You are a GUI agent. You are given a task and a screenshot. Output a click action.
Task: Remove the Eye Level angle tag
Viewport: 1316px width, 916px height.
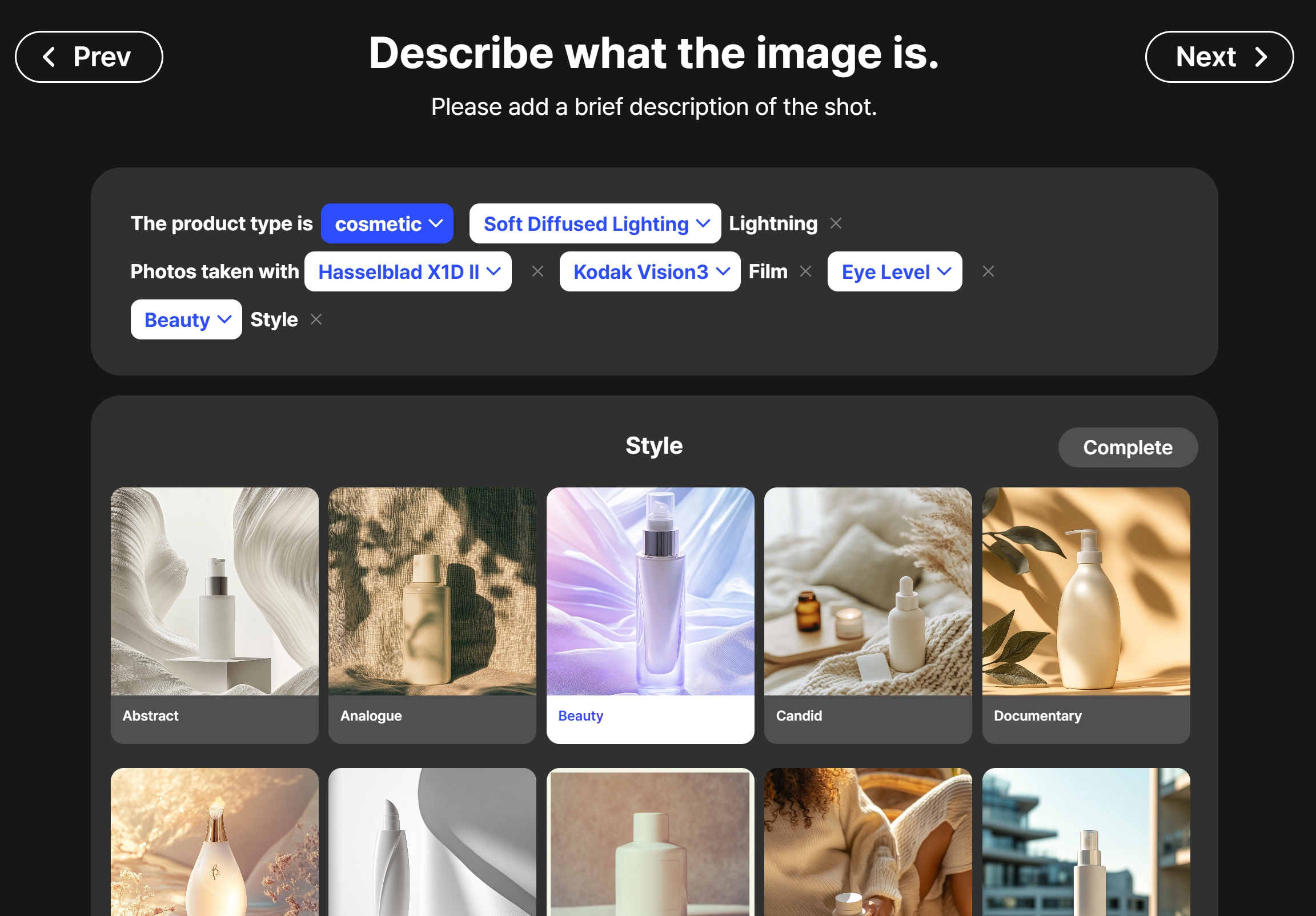click(x=988, y=272)
